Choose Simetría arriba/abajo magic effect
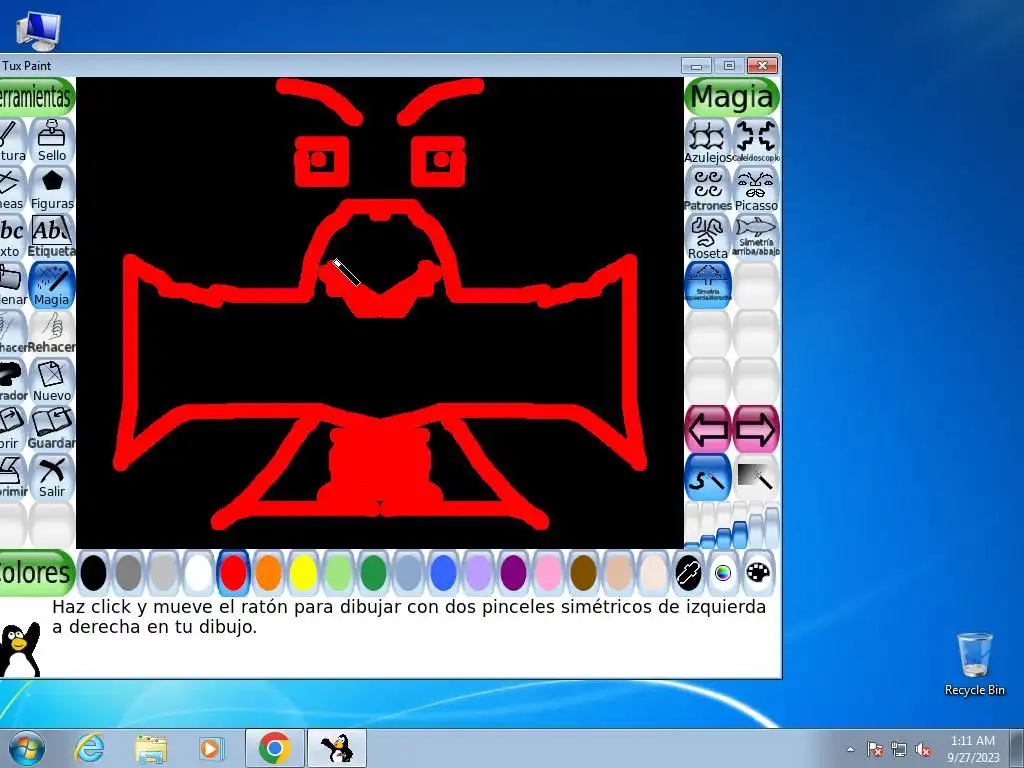Screen dimensions: 1024x768 pyautogui.click(x=756, y=237)
